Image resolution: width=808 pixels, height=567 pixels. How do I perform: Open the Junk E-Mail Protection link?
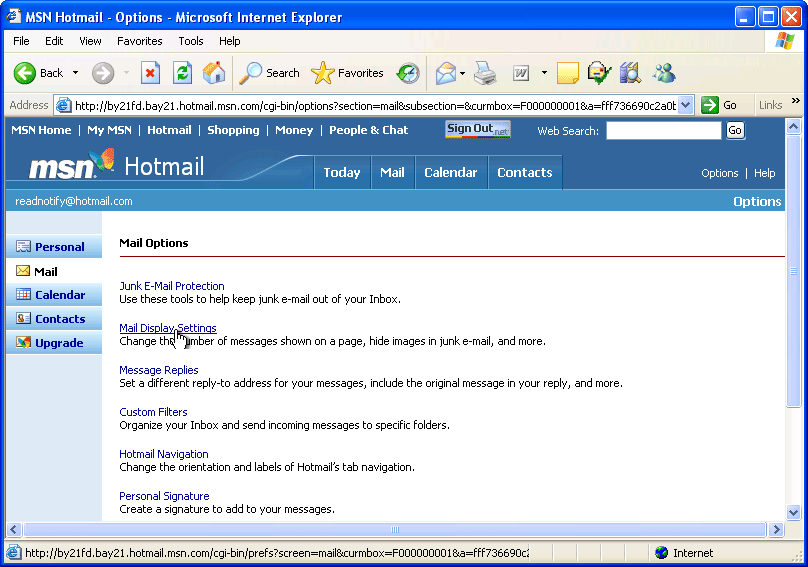point(172,286)
